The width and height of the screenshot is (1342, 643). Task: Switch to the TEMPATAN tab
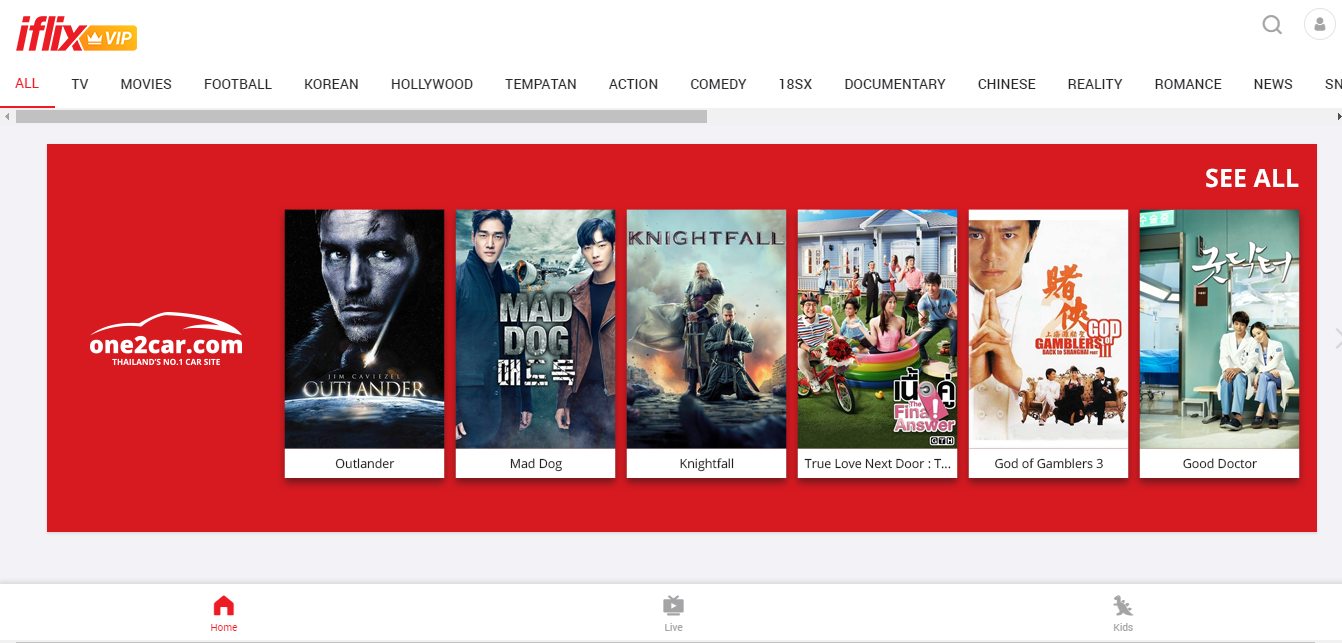[x=541, y=84]
